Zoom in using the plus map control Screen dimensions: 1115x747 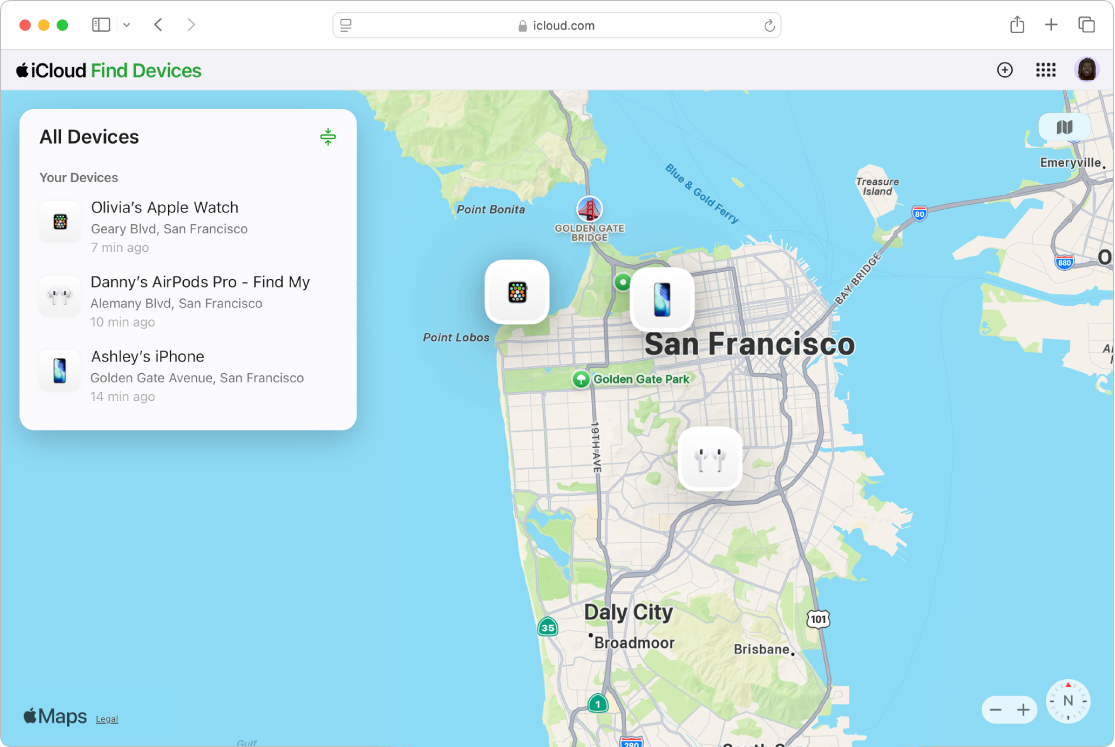click(1023, 709)
